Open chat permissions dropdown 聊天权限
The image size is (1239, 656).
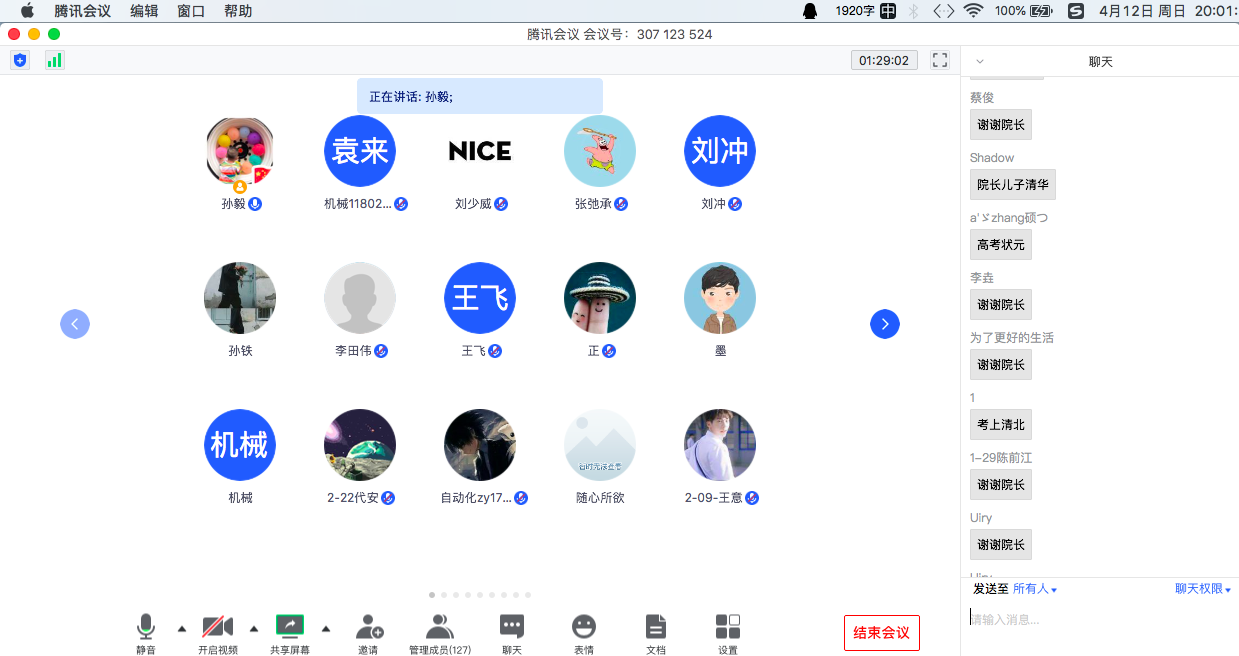(1202, 589)
